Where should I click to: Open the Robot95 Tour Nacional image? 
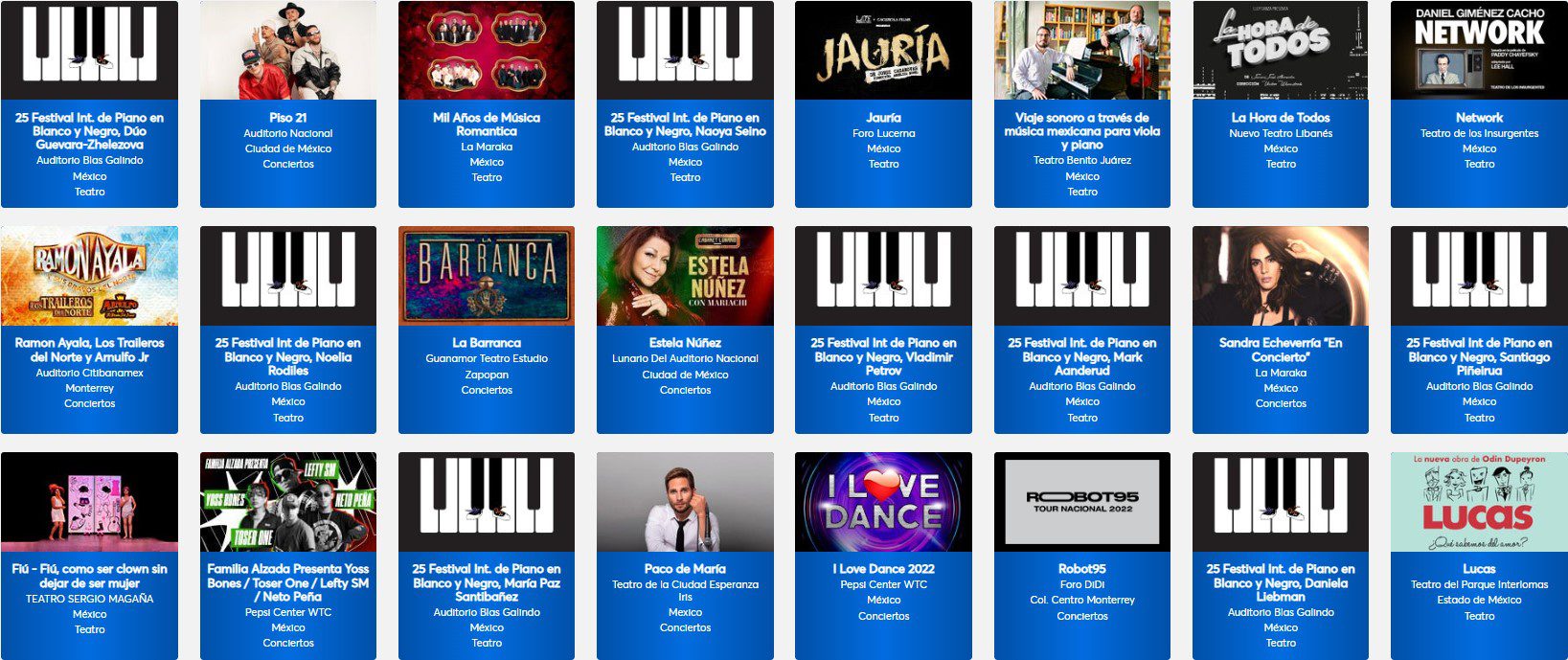1082,502
